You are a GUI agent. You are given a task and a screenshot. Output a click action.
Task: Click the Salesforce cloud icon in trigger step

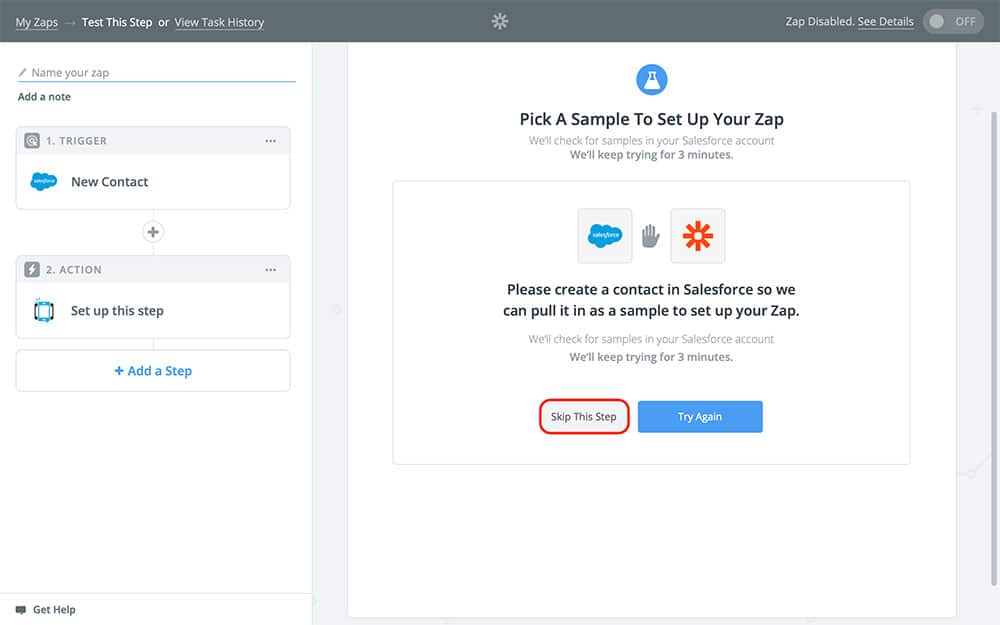44,182
